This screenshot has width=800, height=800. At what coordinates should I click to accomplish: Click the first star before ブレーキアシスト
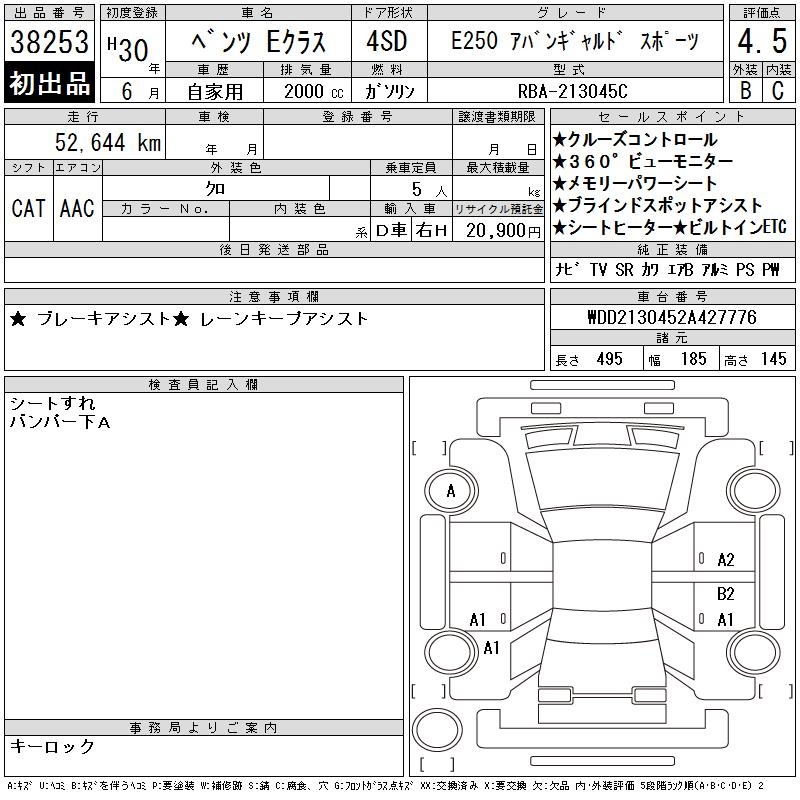tap(18, 319)
